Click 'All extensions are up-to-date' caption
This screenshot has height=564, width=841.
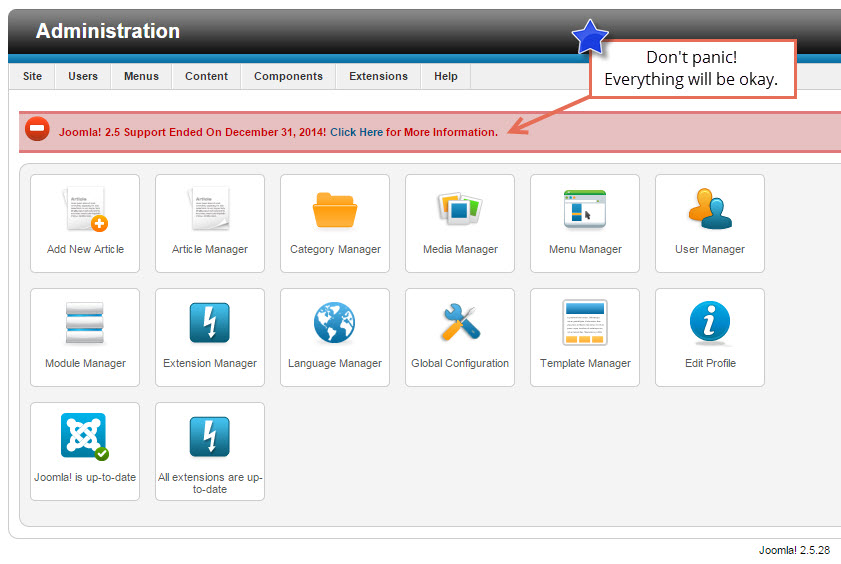(210, 483)
